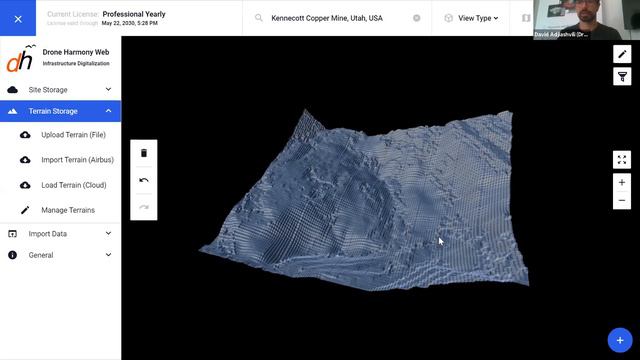Screen dimensions: 640x360
Task: Click the Terrain Storage mountain icon
Action: pyautogui.click(x=12, y=111)
